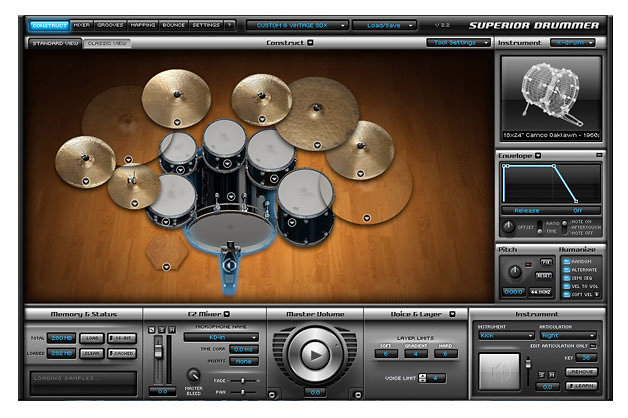
Task: Switch to Classic View
Action: [107, 43]
